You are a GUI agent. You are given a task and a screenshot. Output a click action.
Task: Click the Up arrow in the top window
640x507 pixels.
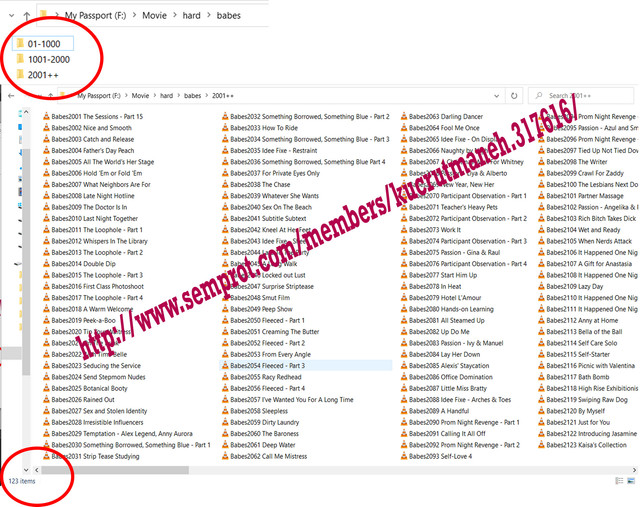27,16
